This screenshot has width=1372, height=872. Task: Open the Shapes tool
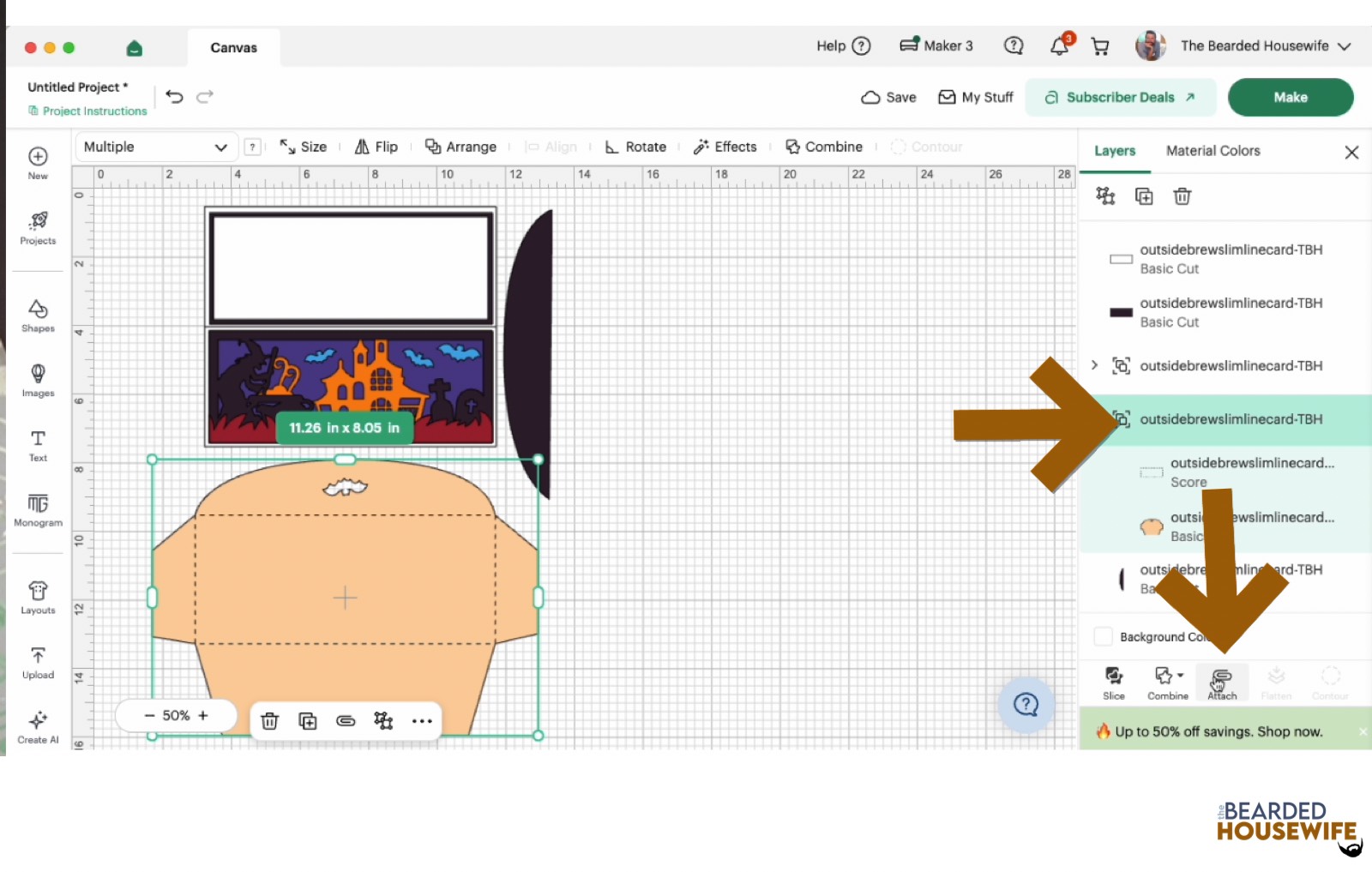38,316
